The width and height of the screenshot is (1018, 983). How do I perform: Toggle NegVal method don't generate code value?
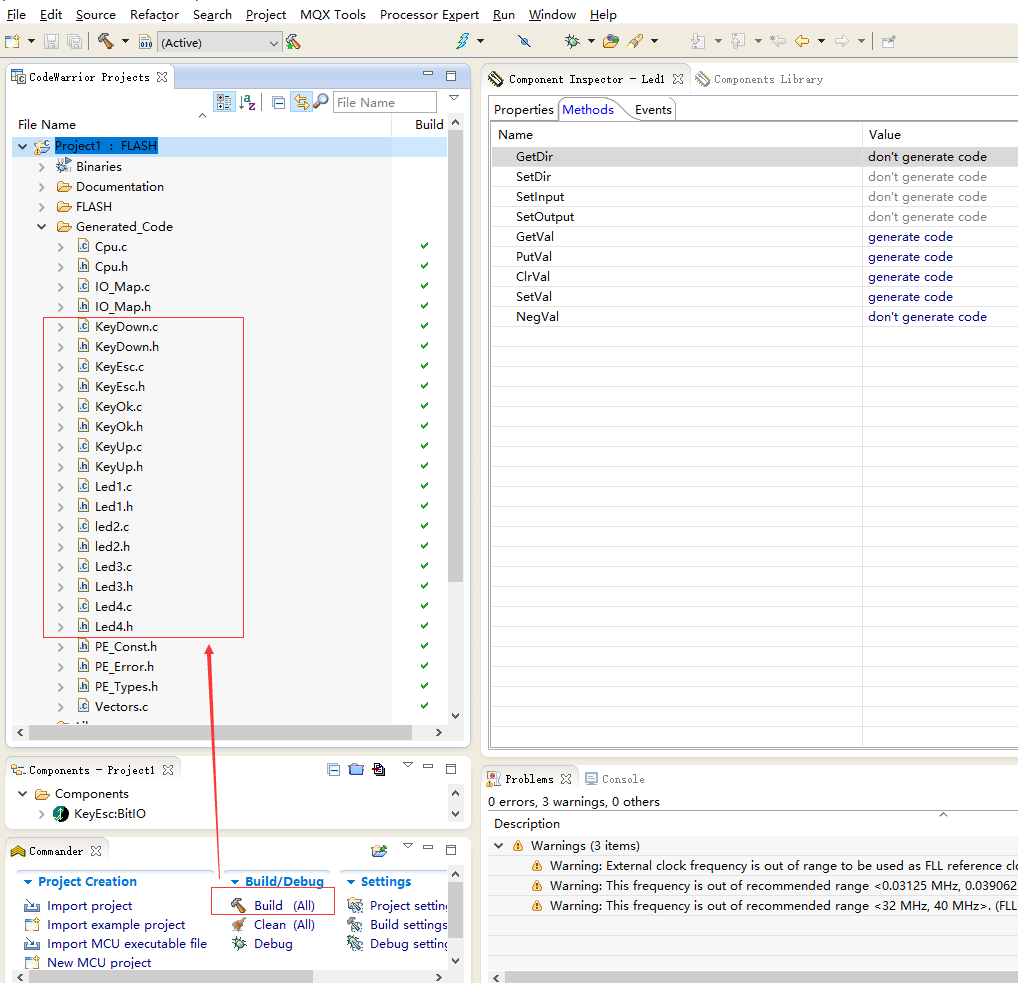927,317
